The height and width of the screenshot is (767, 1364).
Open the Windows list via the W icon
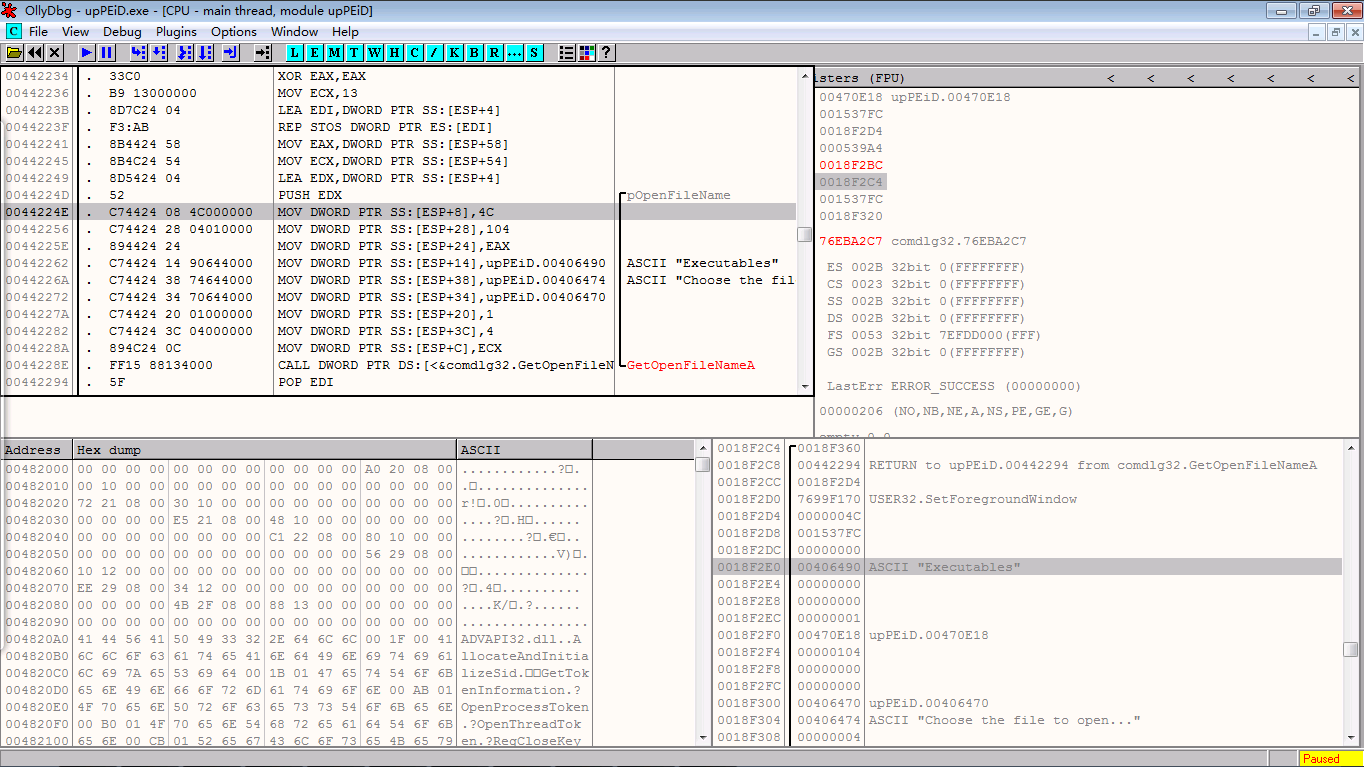pyautogui.click(x=375, y=52)
